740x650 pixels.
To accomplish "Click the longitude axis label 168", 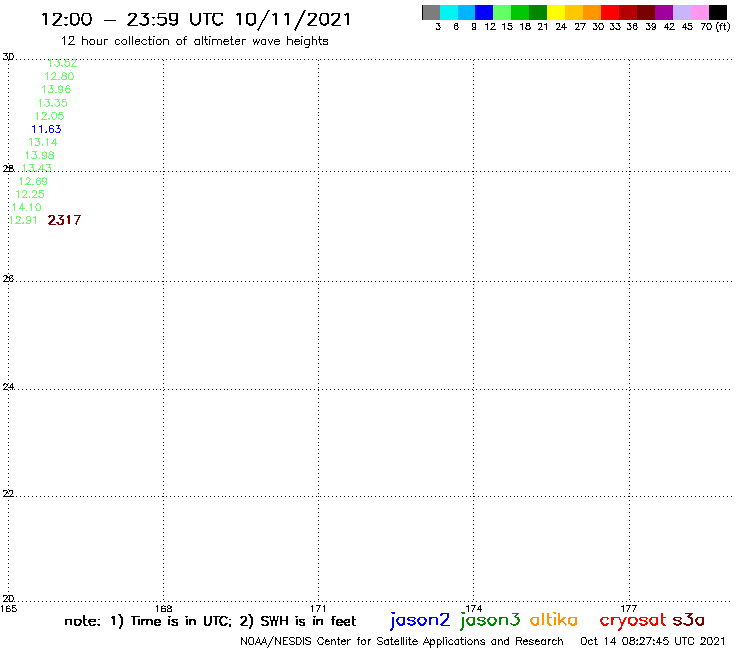I will point(163,608).
